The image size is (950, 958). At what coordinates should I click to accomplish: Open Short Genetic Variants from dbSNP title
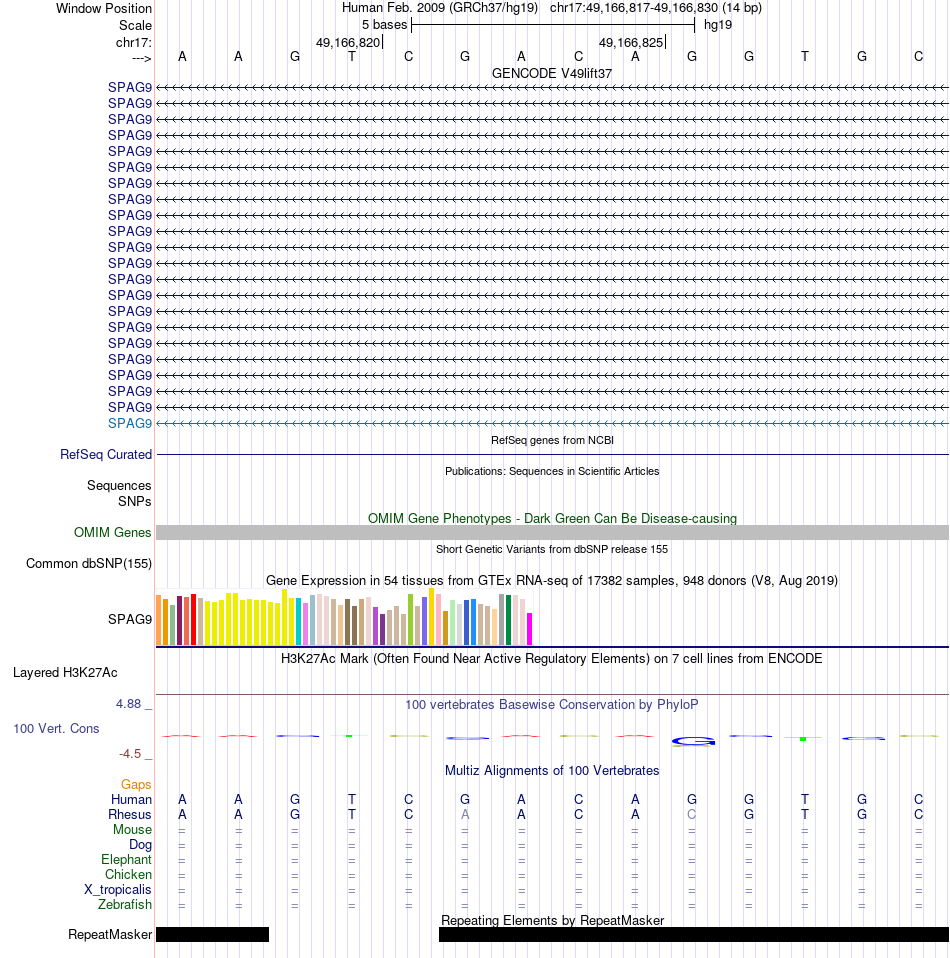tap(552, 549)
